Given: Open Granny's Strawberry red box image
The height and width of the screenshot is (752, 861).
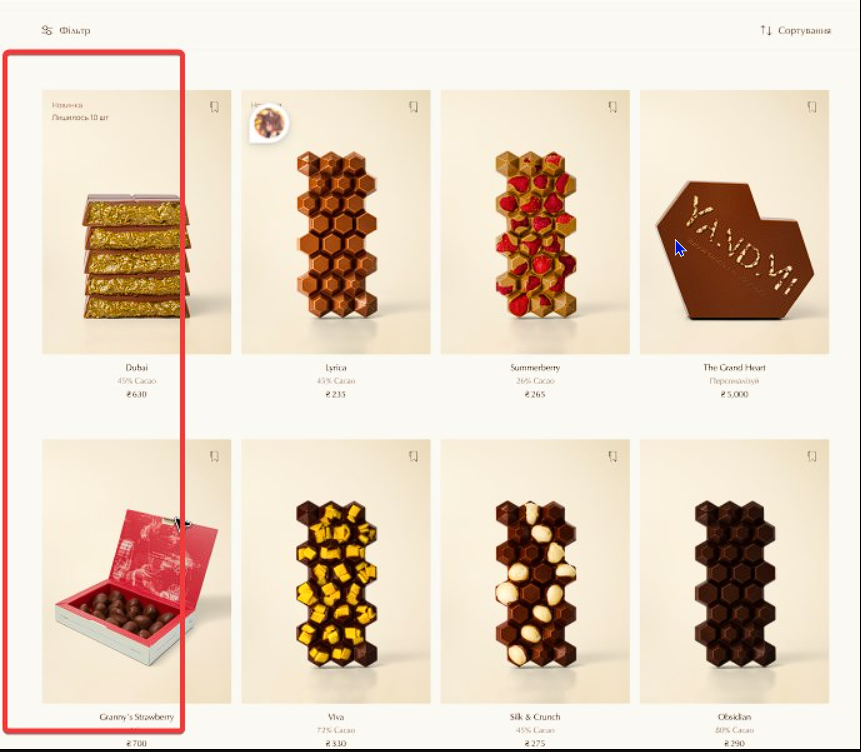Looking at the screenshot, I should pyautogui.click(x=137, y=571).
